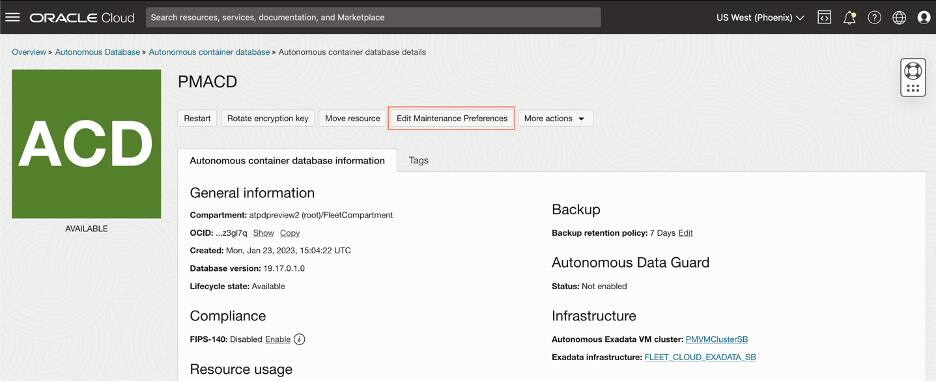Open the language globe icon
The image size is (936, 382).
pos(899,17)
